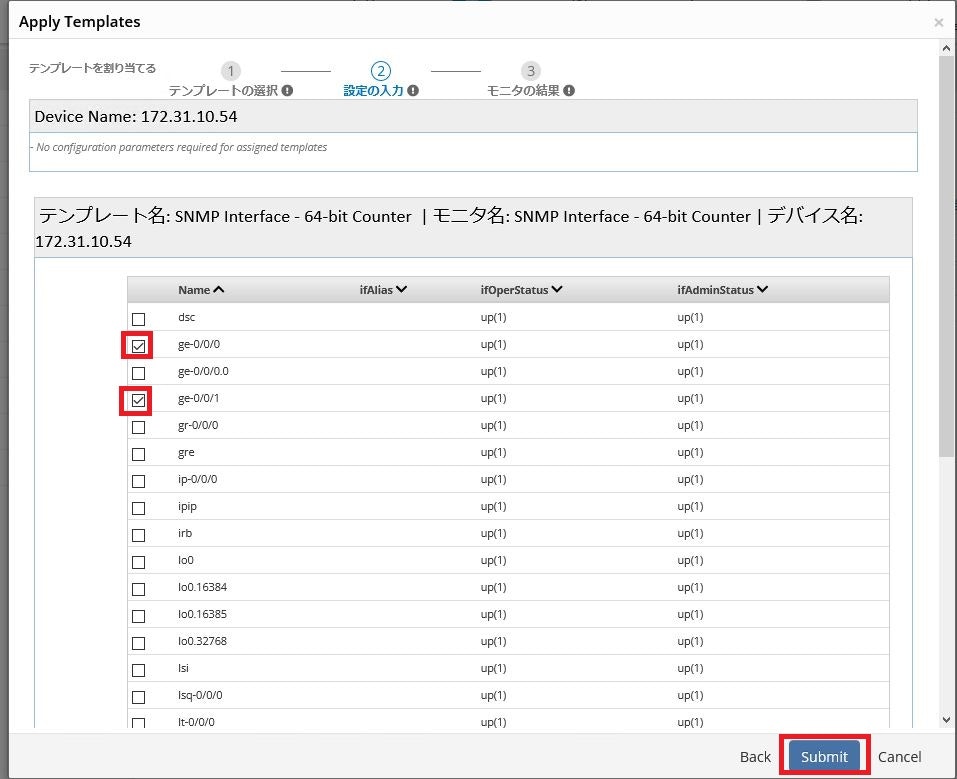Tick the lo0 checkbox
Screen dimensions: 957x779
pyautogui.click(x=139, y=562)
